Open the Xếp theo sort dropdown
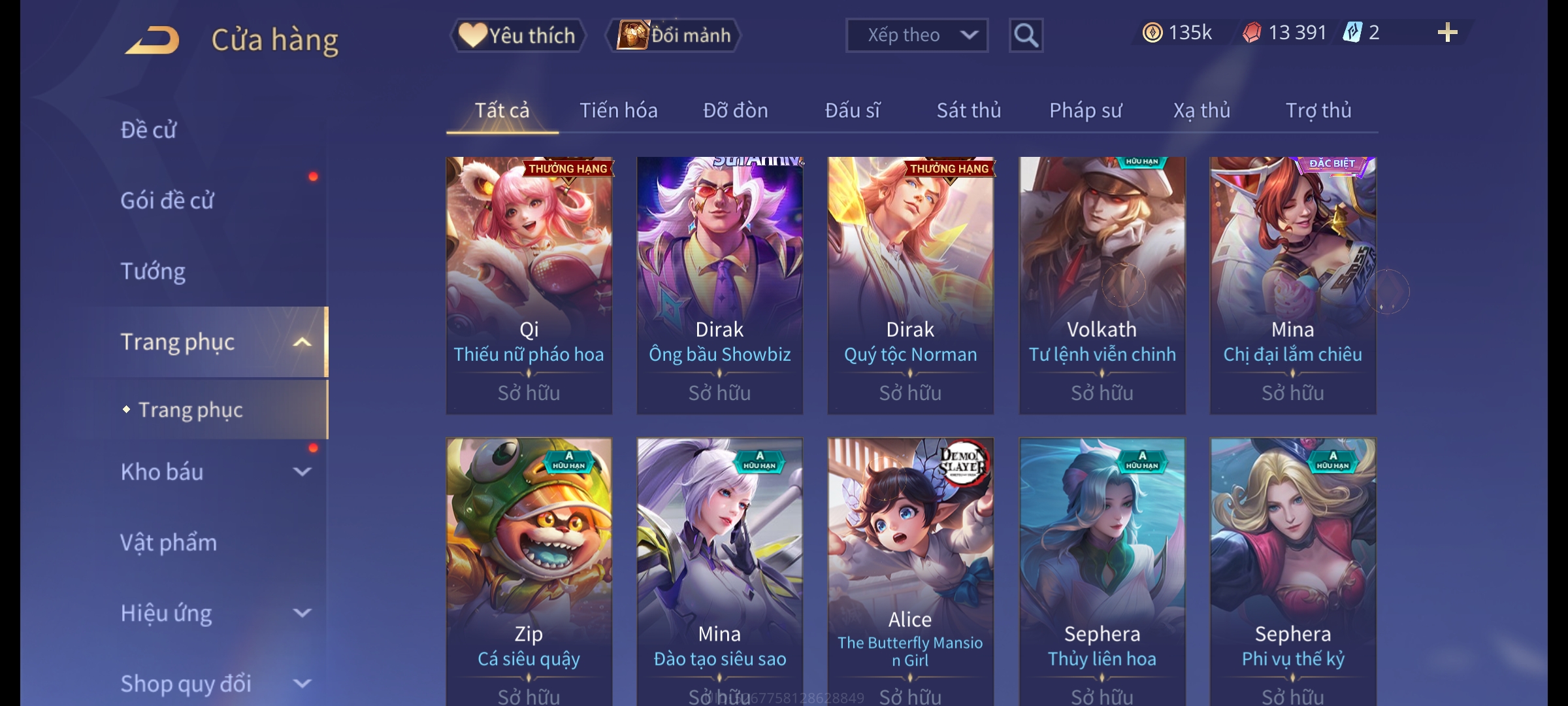Screen dimensions: 1568x706 click(917, 35)
